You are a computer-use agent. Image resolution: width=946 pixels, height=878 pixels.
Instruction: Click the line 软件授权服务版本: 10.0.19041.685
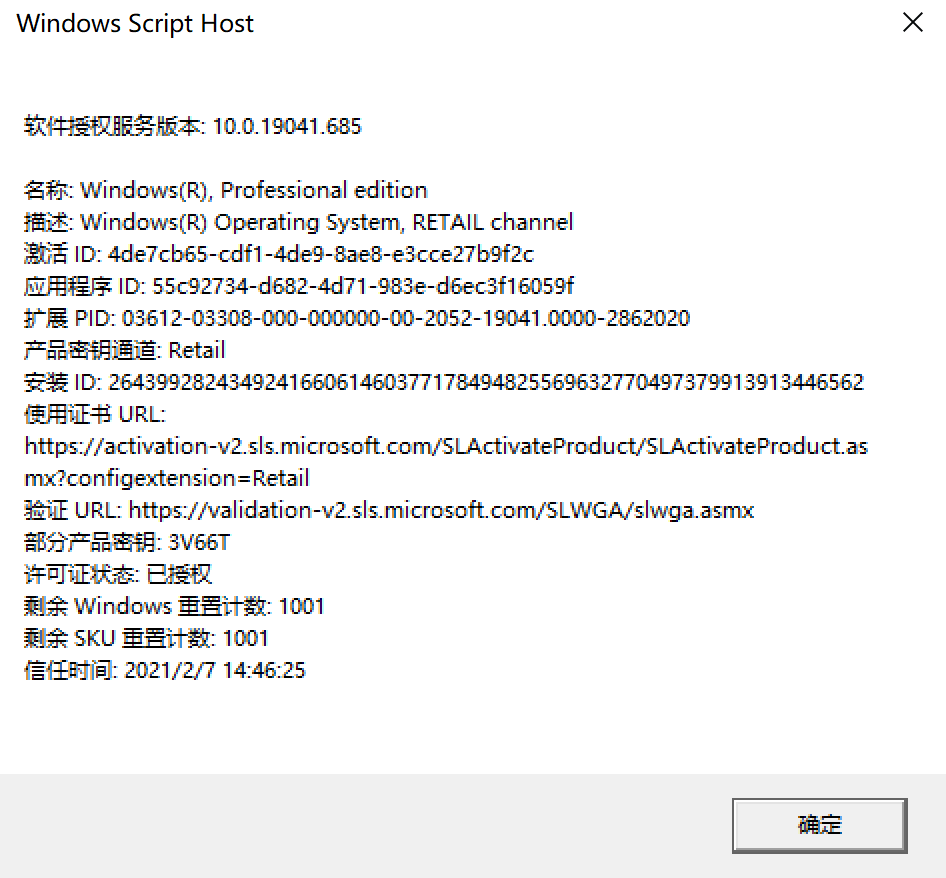pyautogui.click(x=192, y=126)
